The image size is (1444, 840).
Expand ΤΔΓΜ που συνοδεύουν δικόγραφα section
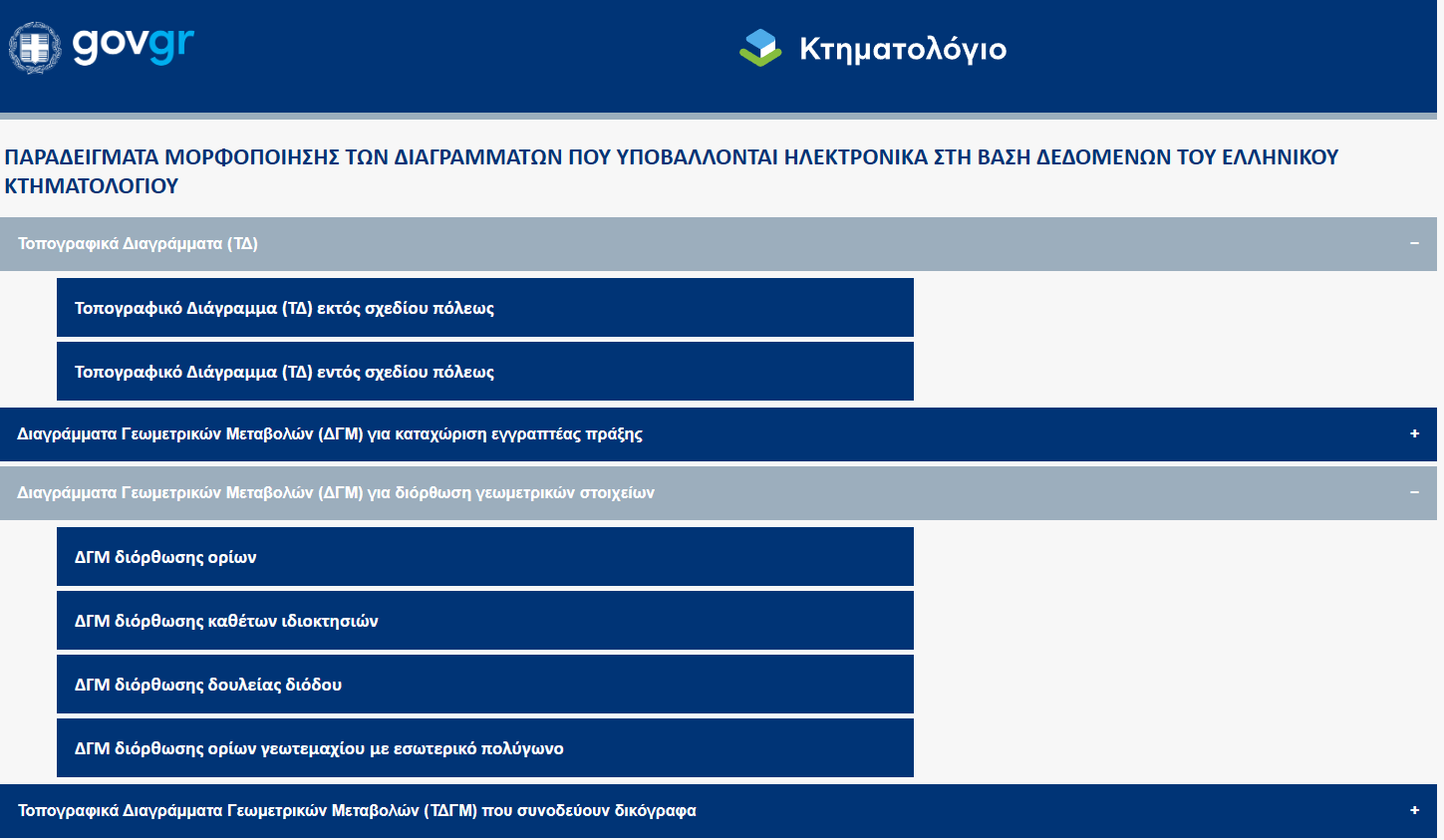click(357, 811)
